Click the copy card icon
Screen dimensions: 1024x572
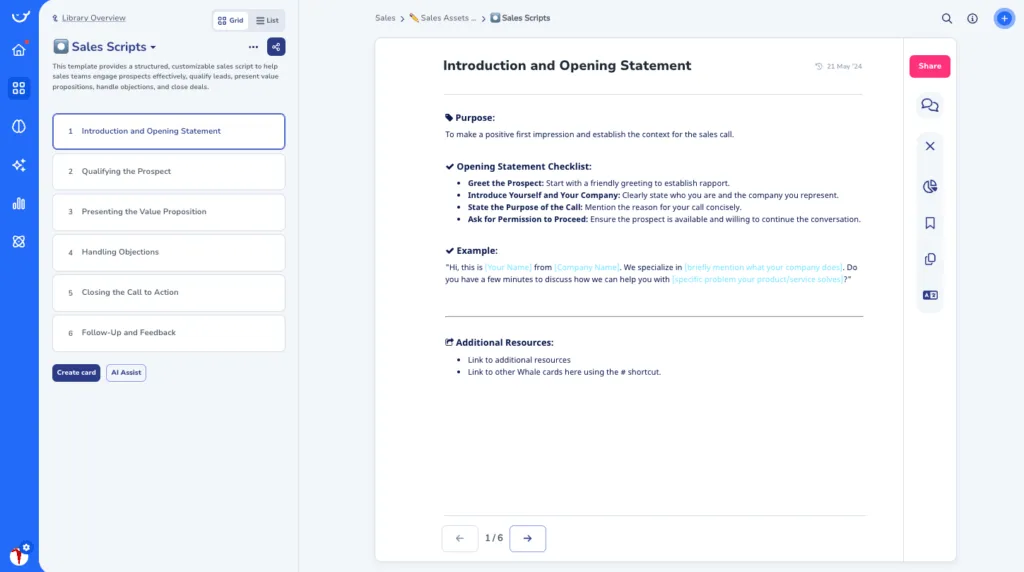click(x=930, y=259)
